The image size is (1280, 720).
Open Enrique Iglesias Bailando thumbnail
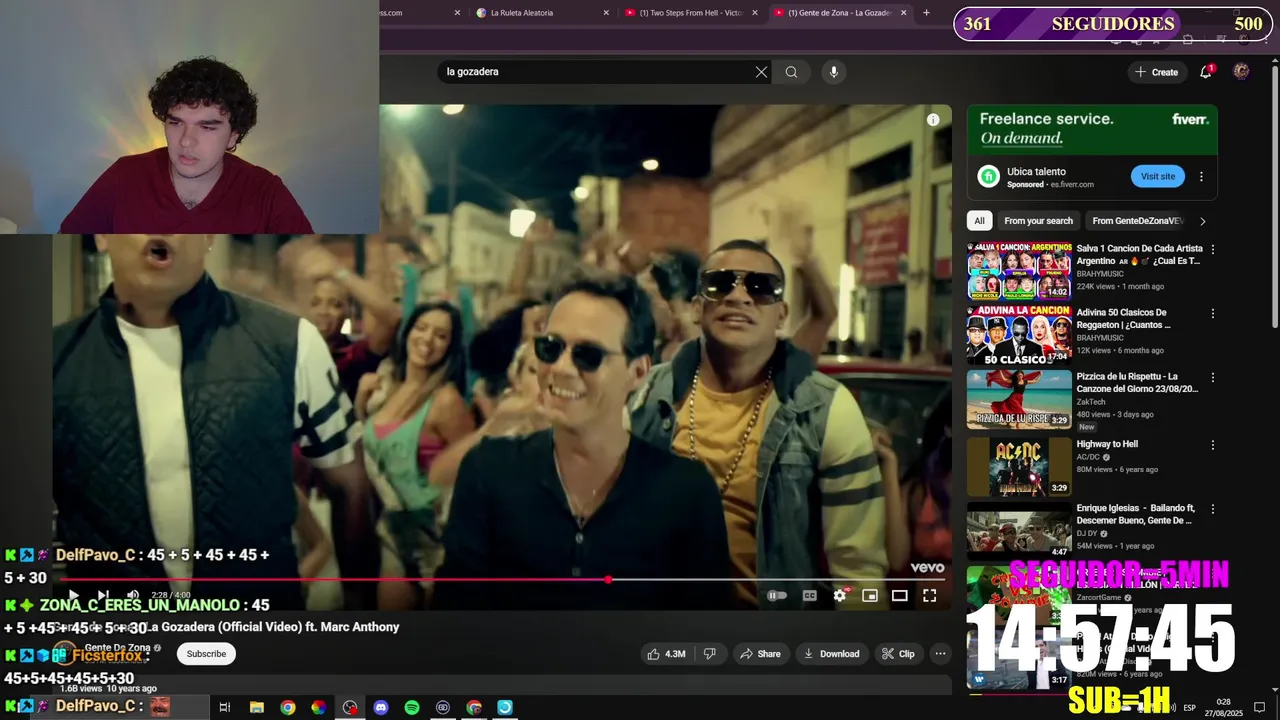tap(1019, 530)
